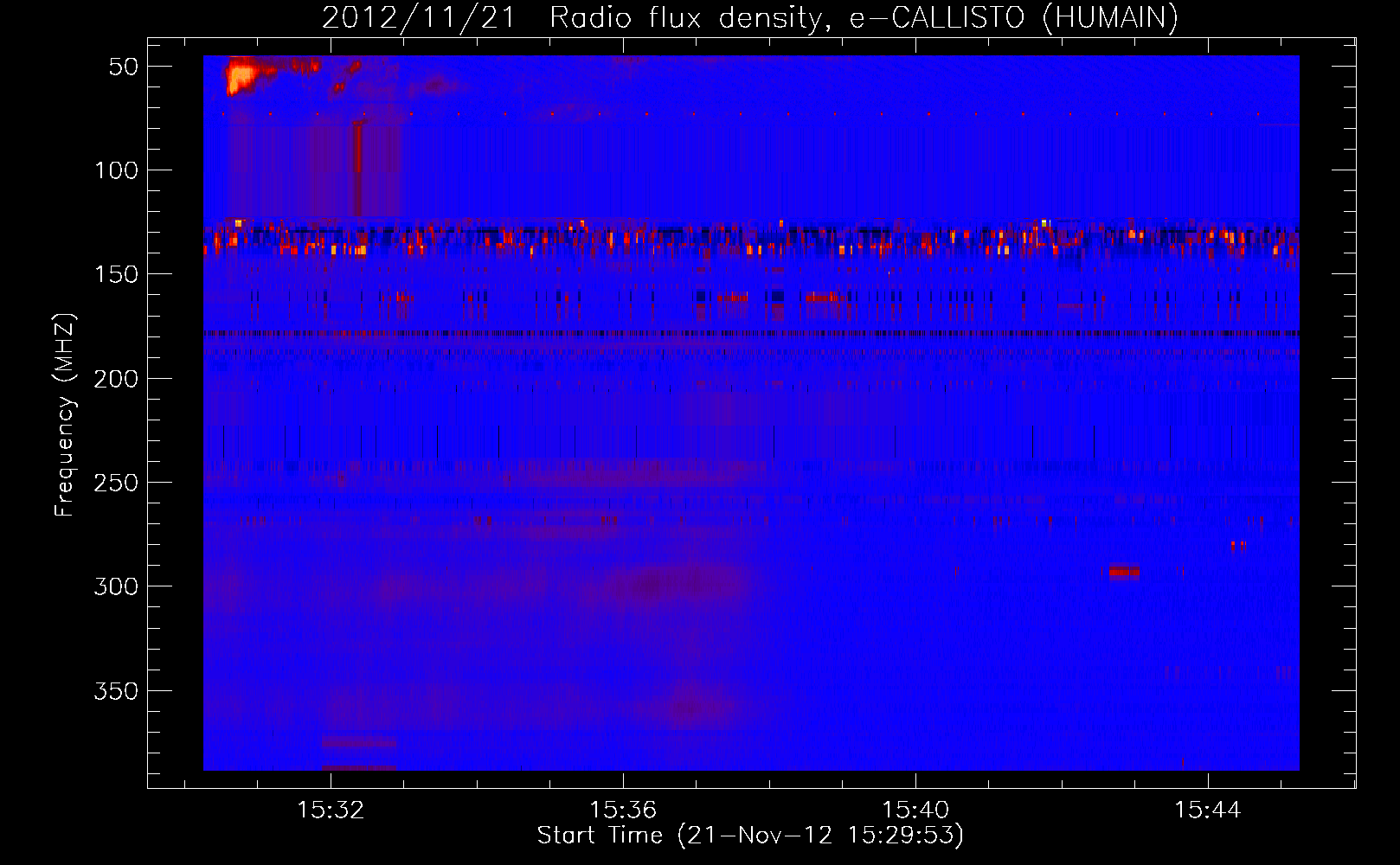Select the 250 MHz frequency tick label
The height and width of the screenshot is (865, 1400).
tap(117, 483)
